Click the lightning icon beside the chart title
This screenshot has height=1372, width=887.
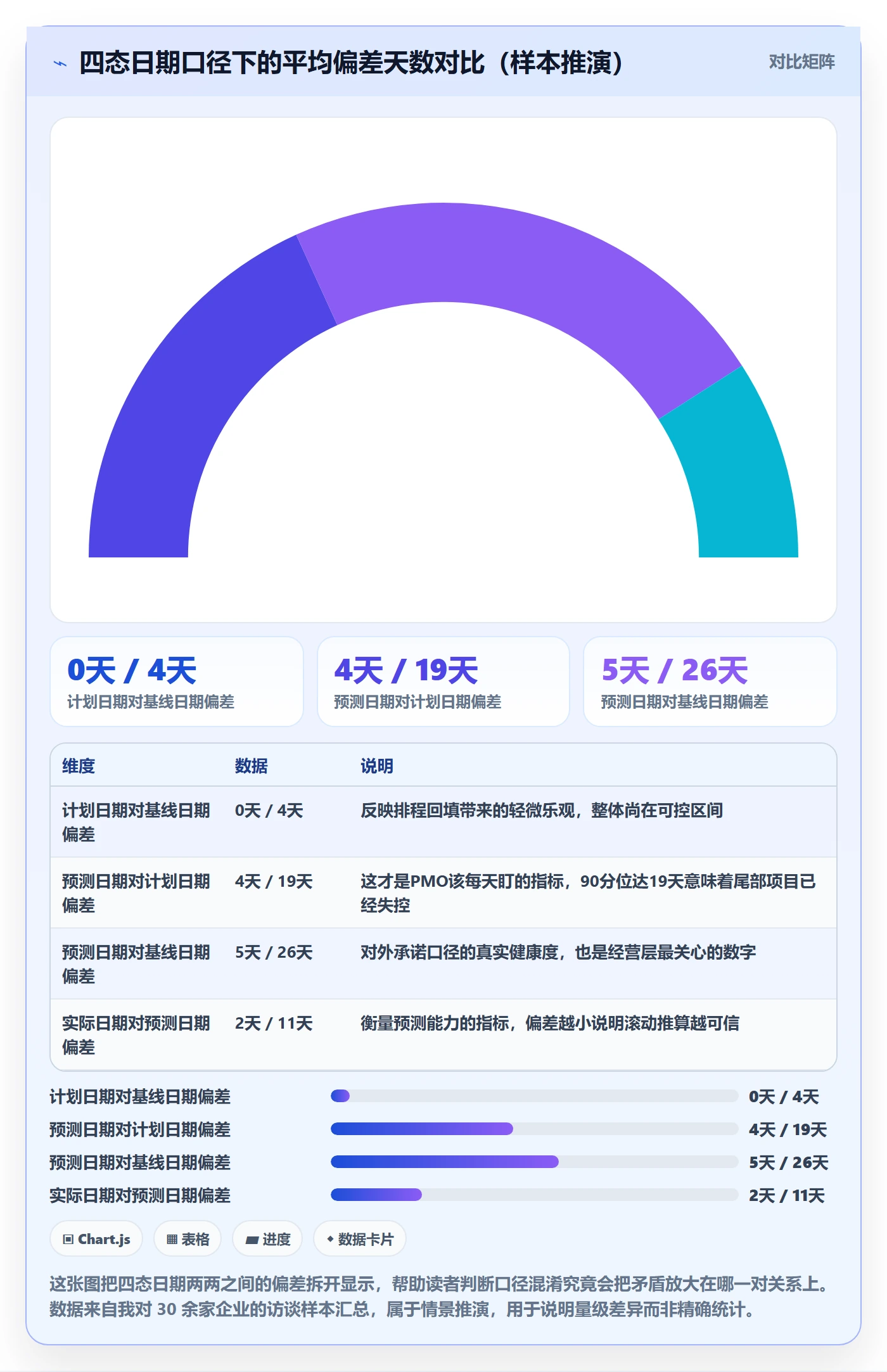[x=60, y=63]
